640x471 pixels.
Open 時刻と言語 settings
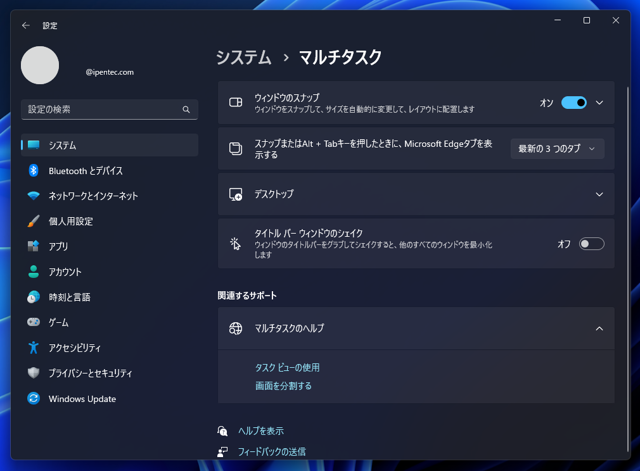[109, 297]
